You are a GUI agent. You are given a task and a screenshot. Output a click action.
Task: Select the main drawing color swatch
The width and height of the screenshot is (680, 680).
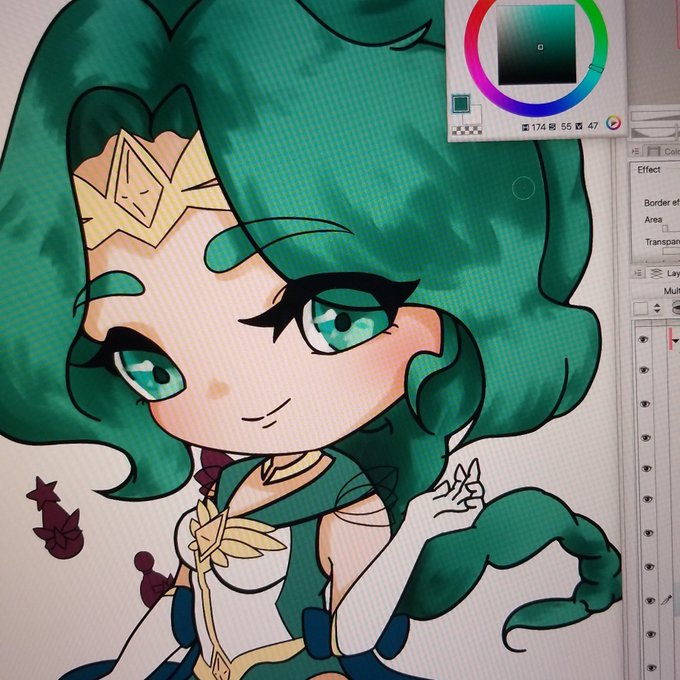click(x=461, y=104)
